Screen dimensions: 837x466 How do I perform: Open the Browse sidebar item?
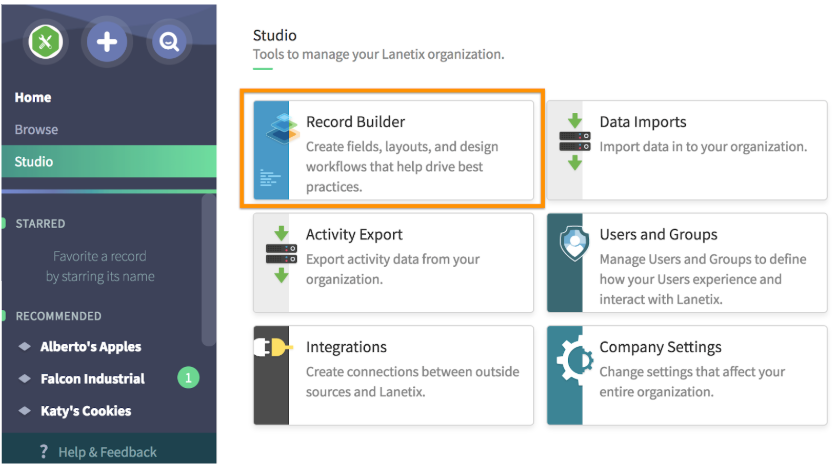(x=36, y=129)
